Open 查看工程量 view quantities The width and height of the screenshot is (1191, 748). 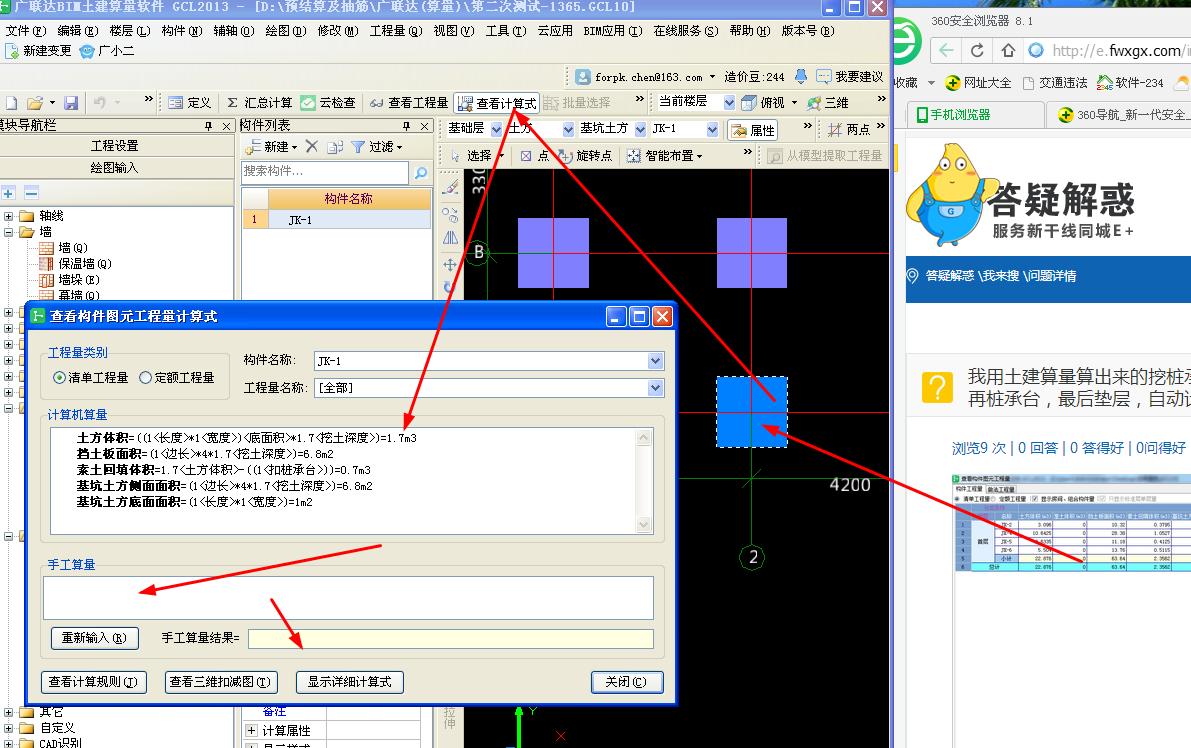click(x=409, y=103)
